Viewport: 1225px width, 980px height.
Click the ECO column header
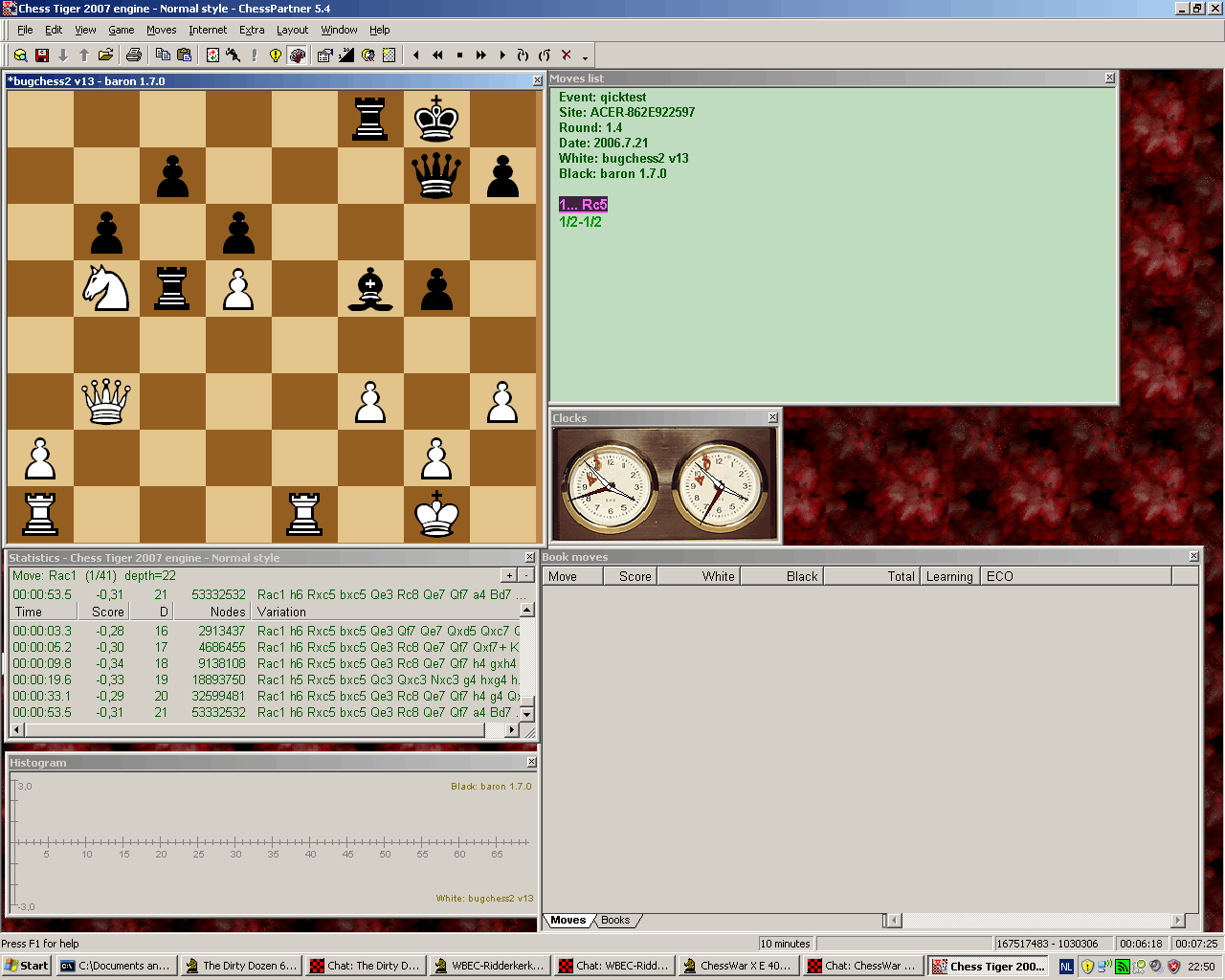(x=1076, y=576)
